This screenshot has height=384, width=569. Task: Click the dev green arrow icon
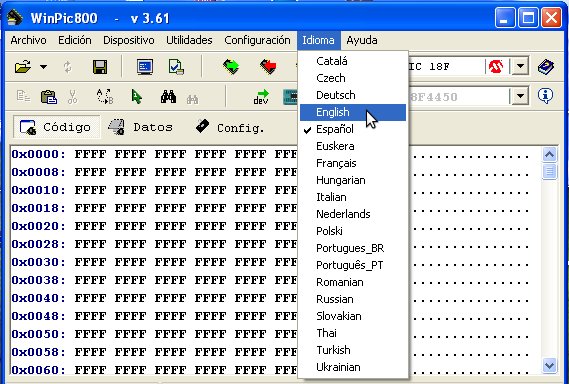[261, 97]
